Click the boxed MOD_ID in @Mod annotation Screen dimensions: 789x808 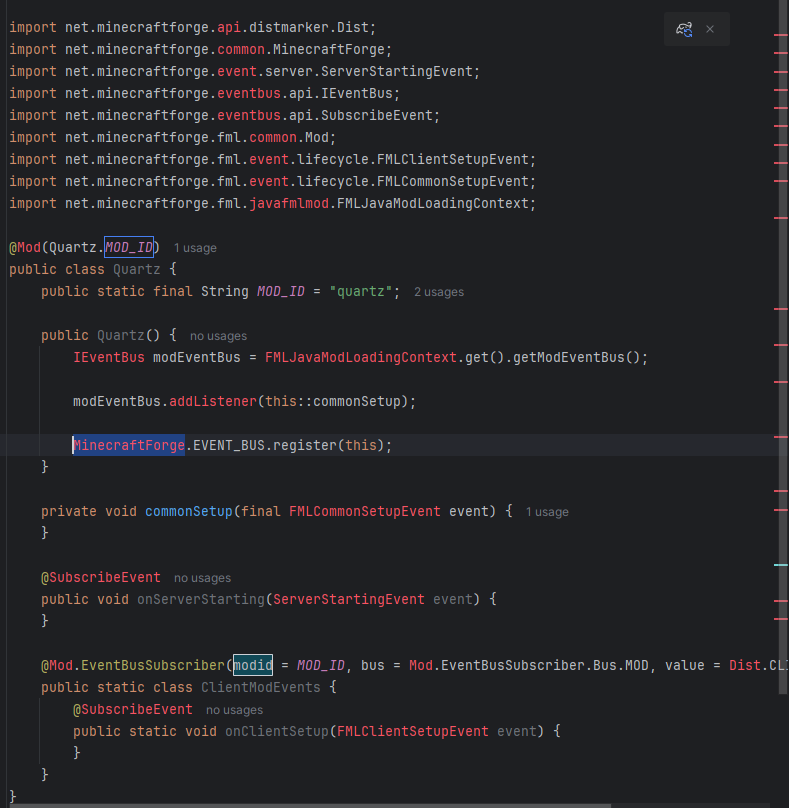(x=129, y=247)
